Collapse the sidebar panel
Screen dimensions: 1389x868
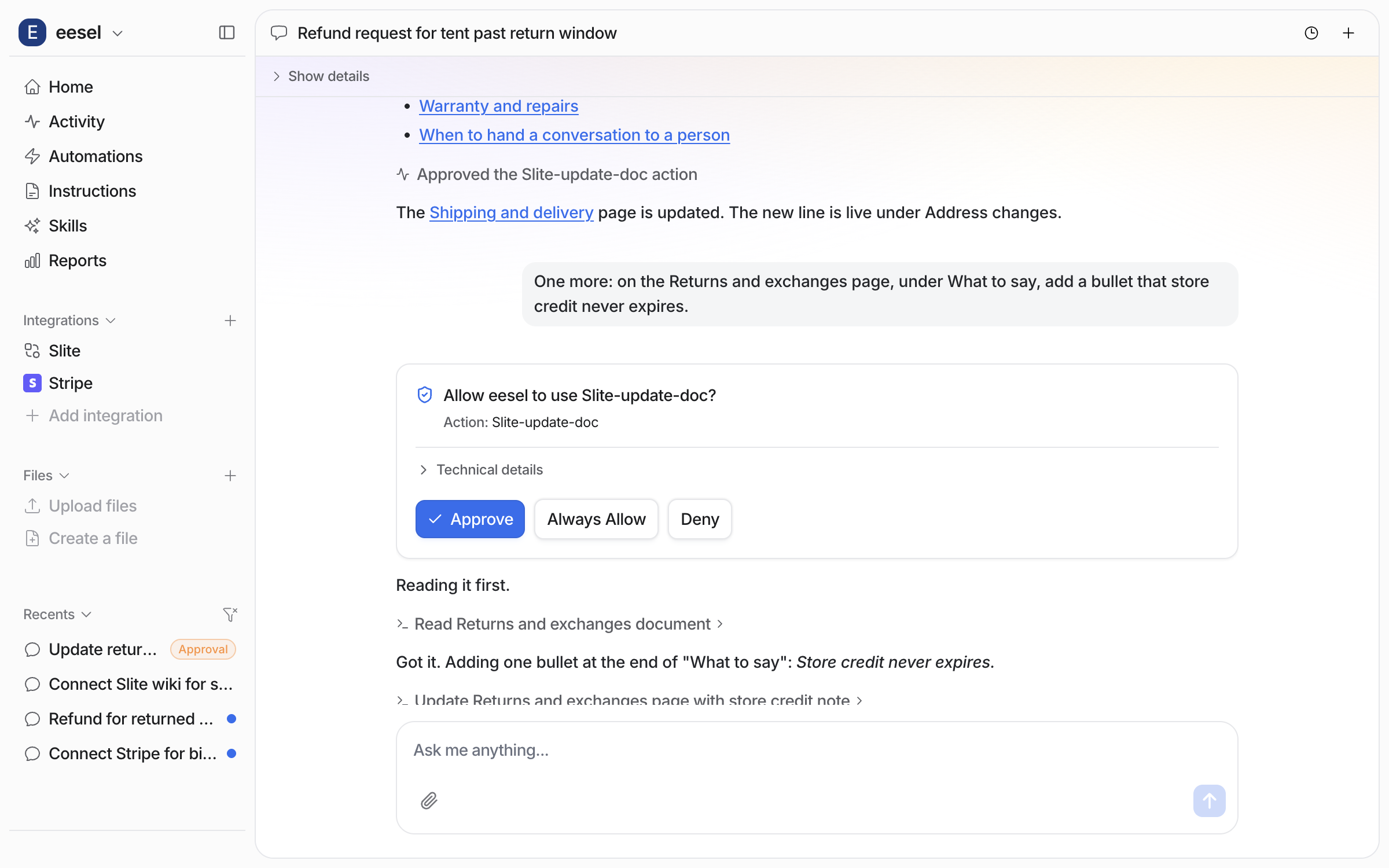226,32
